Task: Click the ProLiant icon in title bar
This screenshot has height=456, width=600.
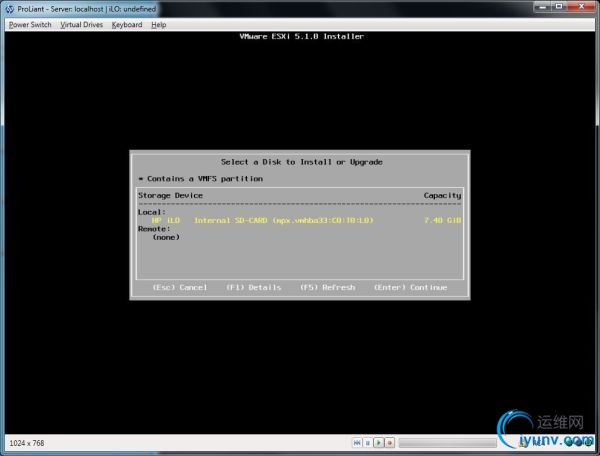Action: point(10,9)
